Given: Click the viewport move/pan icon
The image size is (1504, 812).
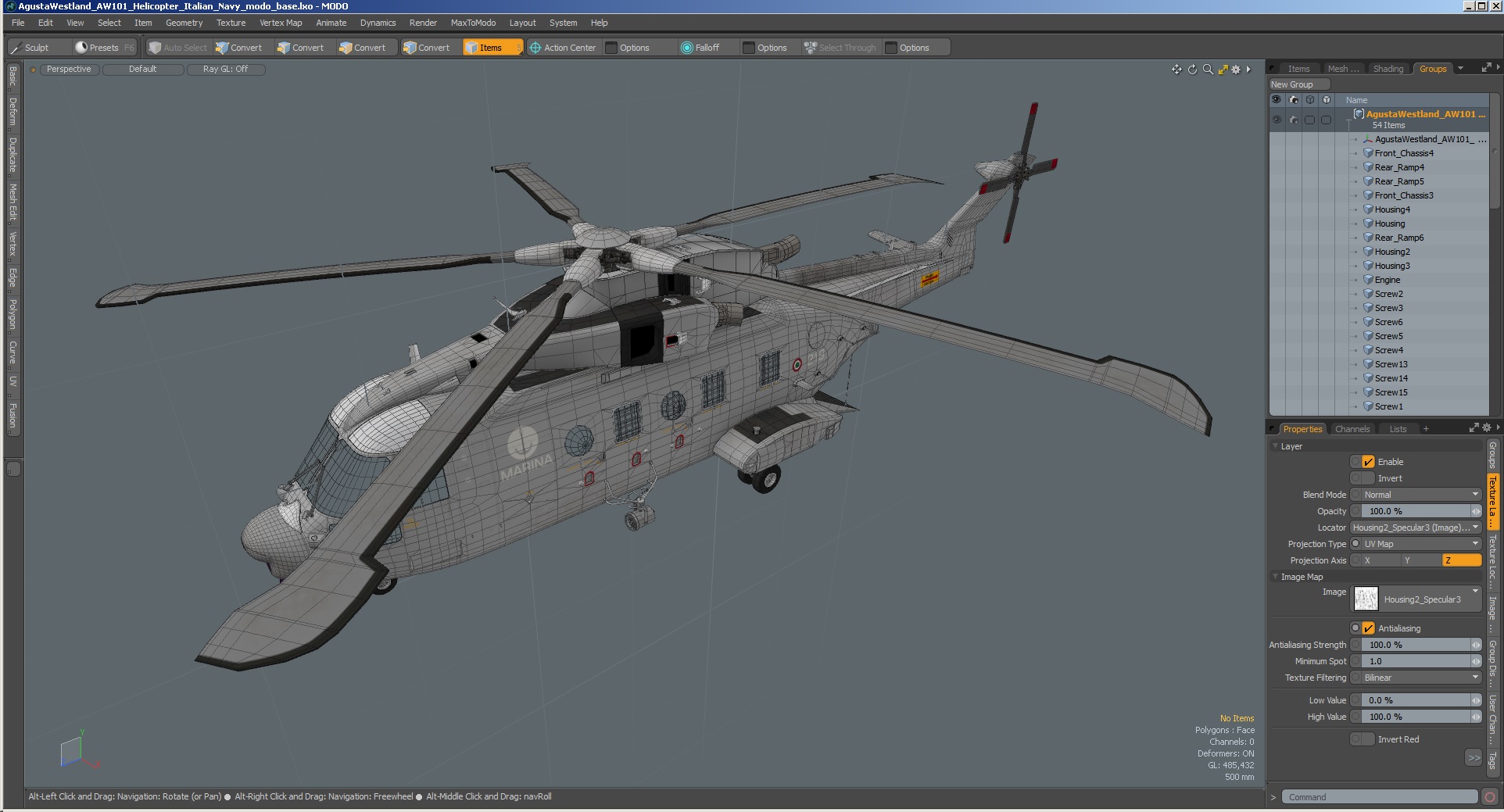Looking at the screenshot, I should (1176, 70).
